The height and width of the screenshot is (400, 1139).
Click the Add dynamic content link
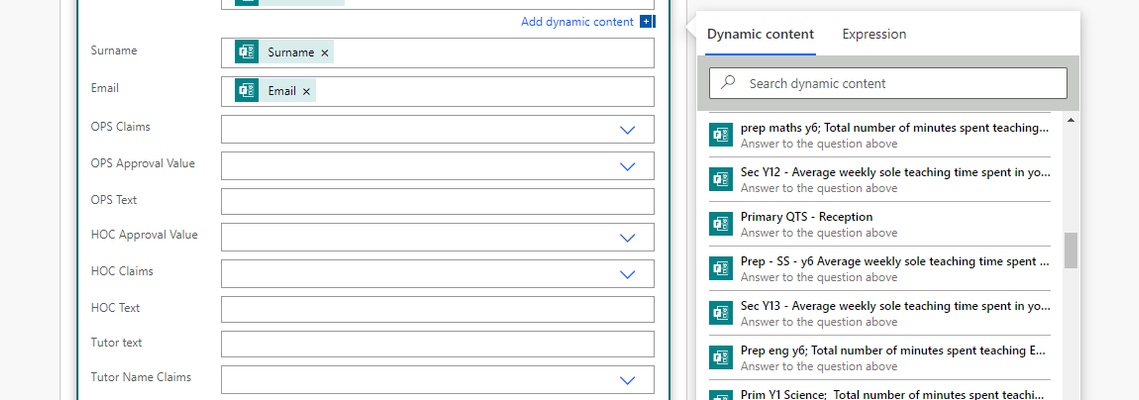pos(577,22)
